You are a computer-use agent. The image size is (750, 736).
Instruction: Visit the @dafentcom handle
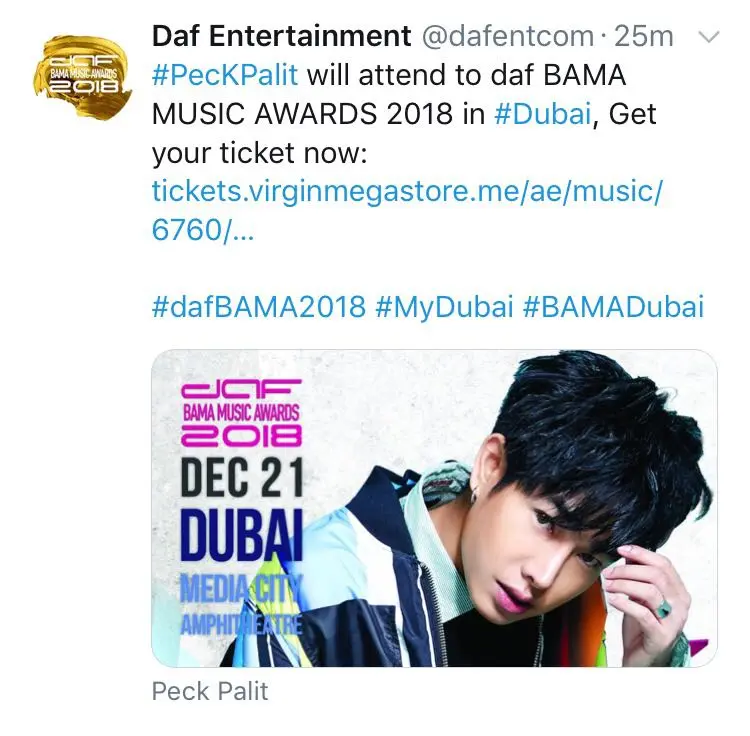(x=507, y=36)
